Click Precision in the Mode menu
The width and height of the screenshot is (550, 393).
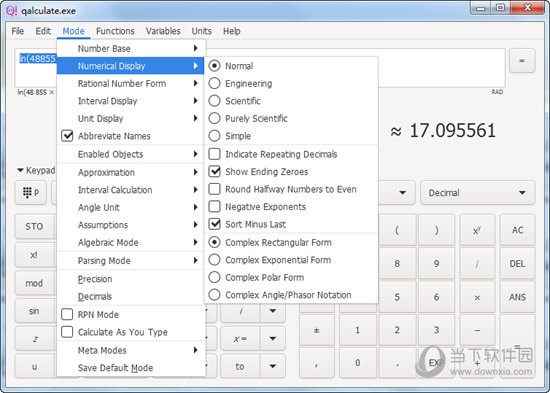coord(130,279)
